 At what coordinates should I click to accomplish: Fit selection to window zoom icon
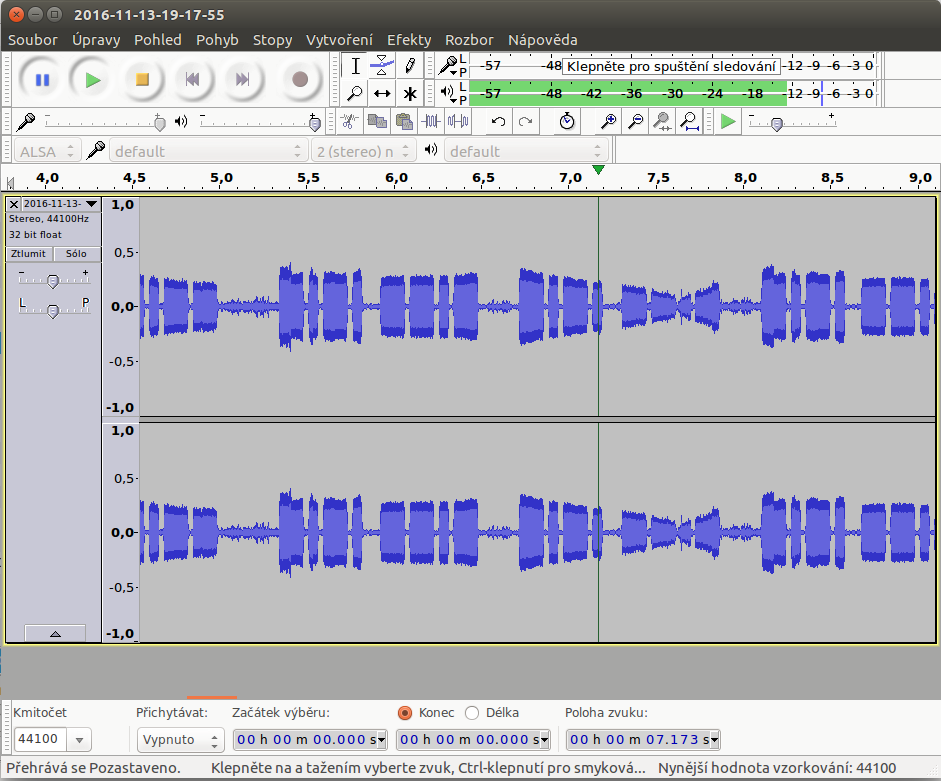(x=662, y=122)
